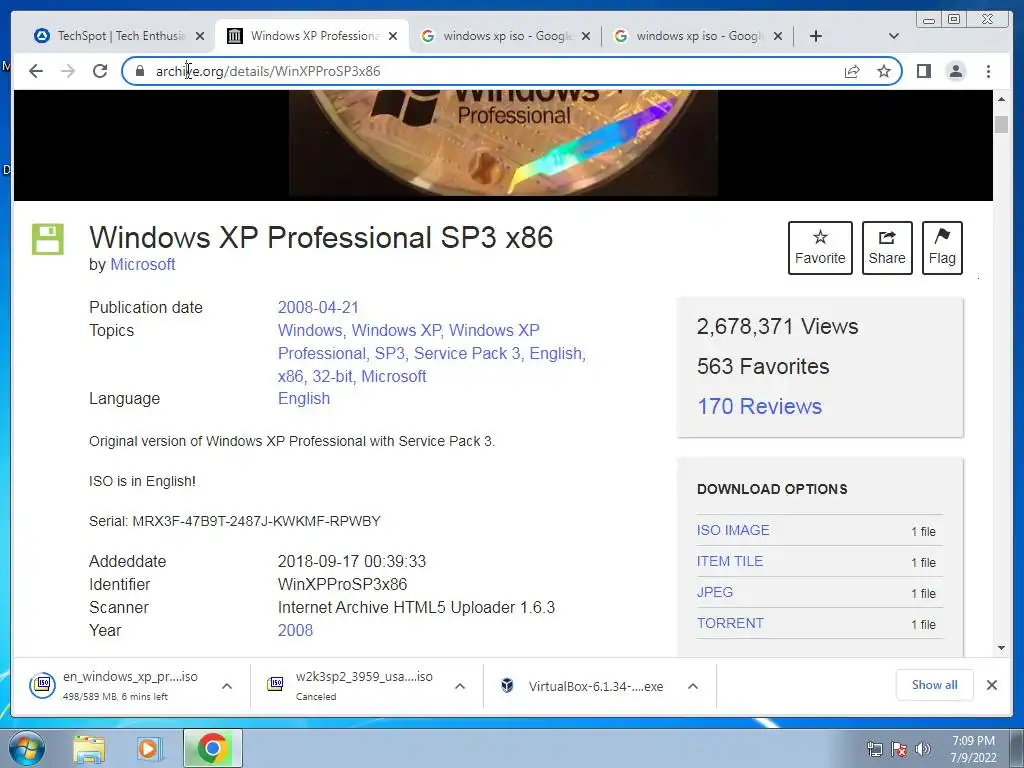This screenshot has width=1024, height=768.
Task: Open the network tray icon
Action: coord(874,749)
